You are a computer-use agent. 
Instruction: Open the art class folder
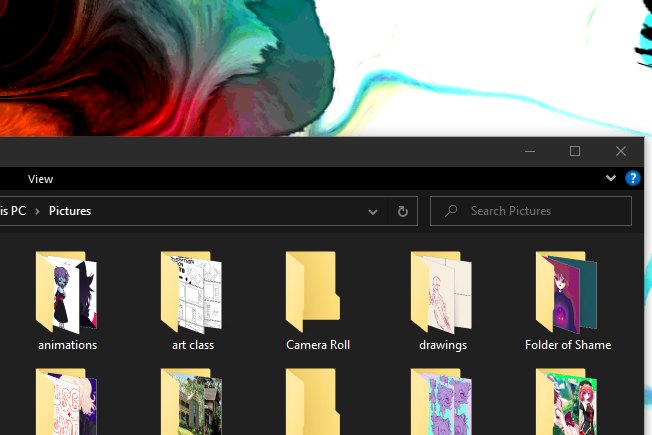[x=192, y=293]
